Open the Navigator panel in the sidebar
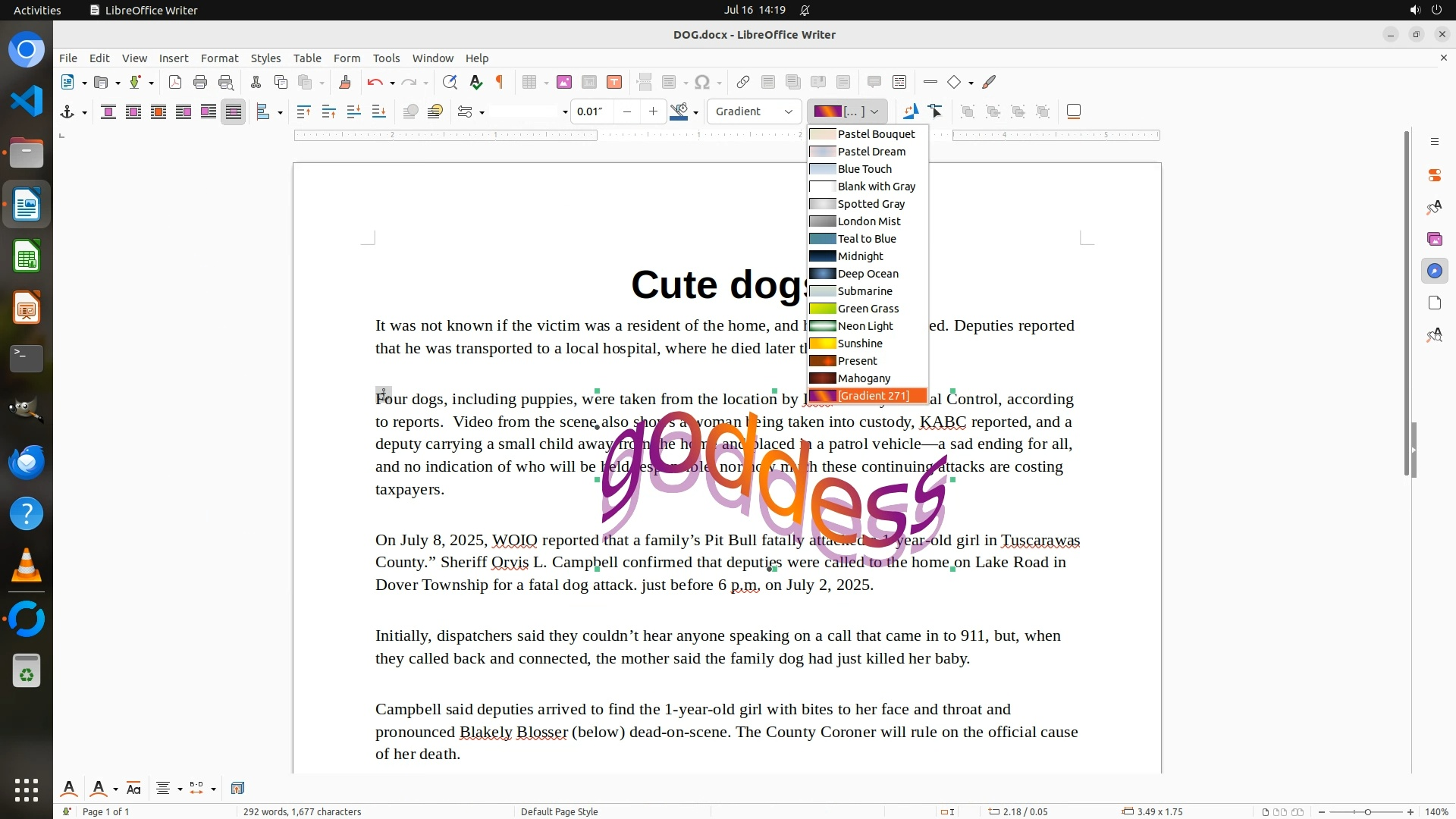The image size is (1456, 819). [x=1434, y=271]
